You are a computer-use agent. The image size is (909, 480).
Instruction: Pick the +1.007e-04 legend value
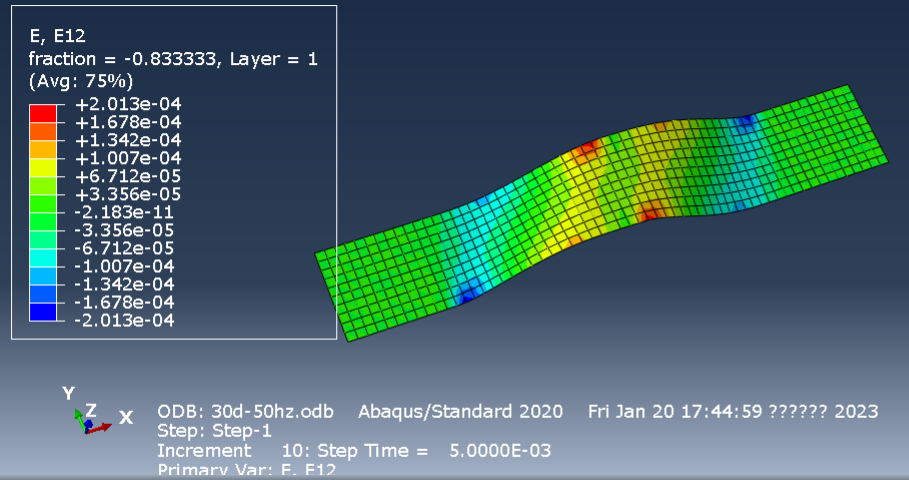pyautogui.click(x=128, y=158)
